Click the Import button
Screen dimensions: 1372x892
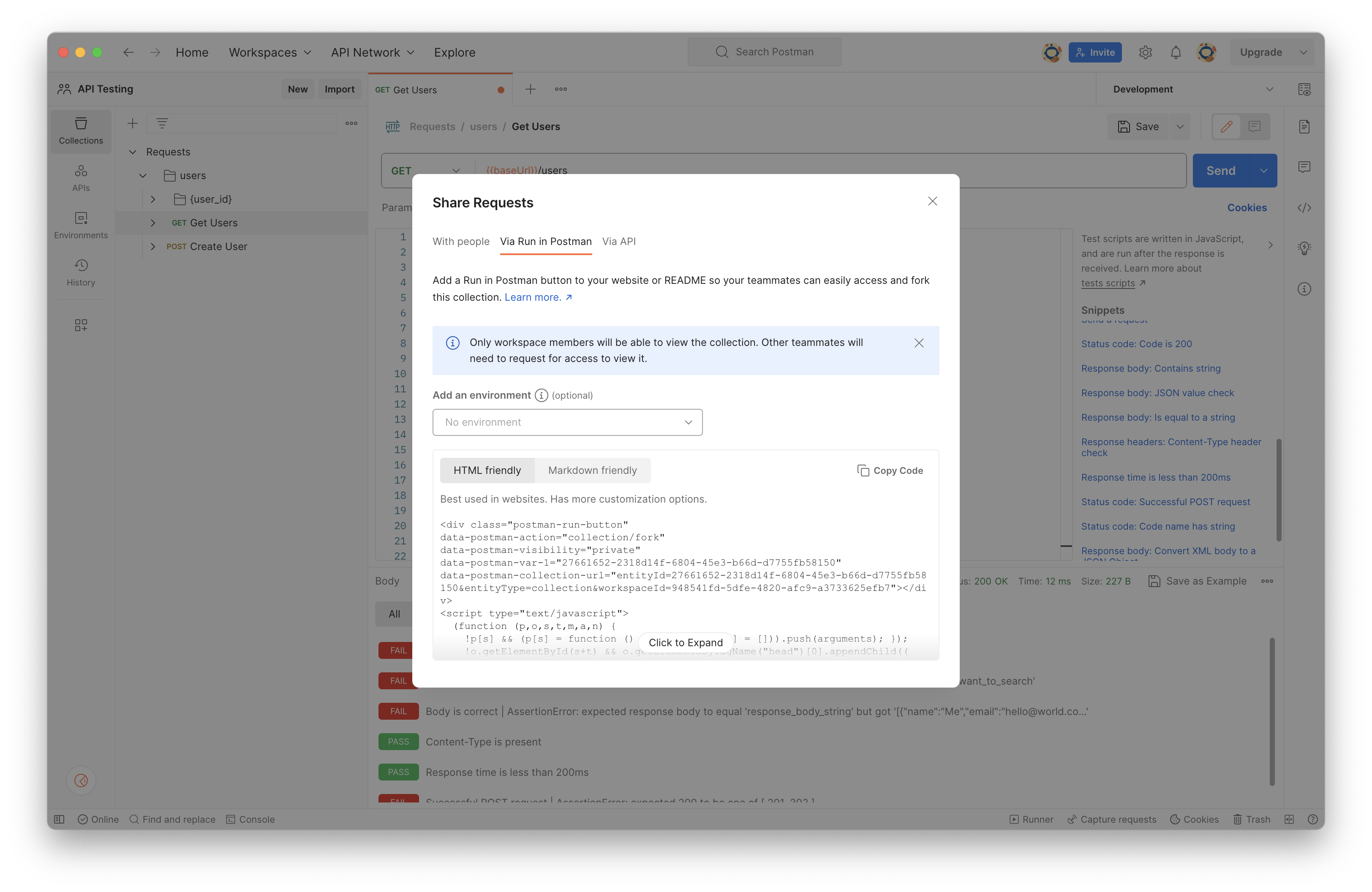coord(340,89)
